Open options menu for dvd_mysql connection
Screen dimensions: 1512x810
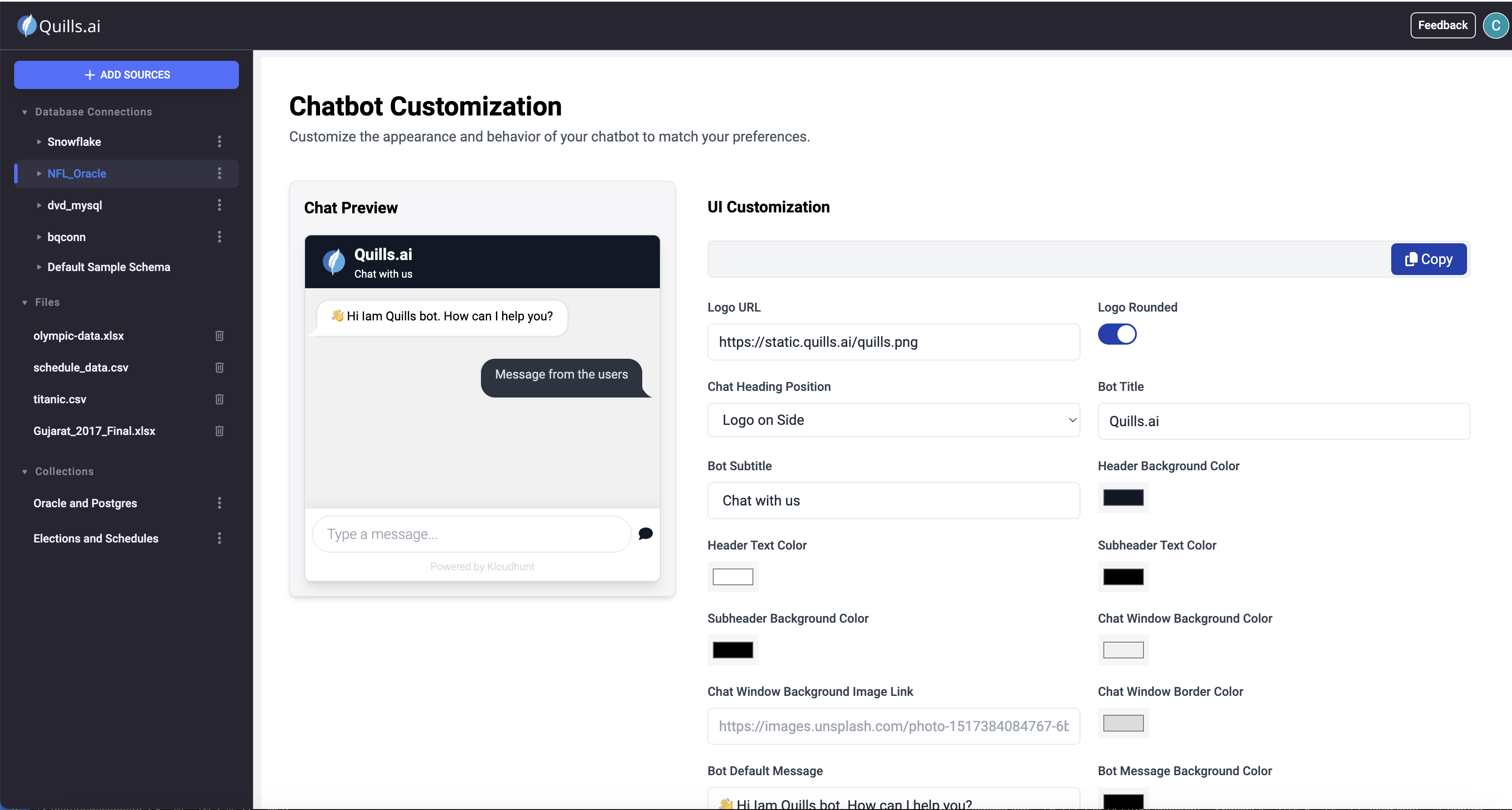pos(220,205)
